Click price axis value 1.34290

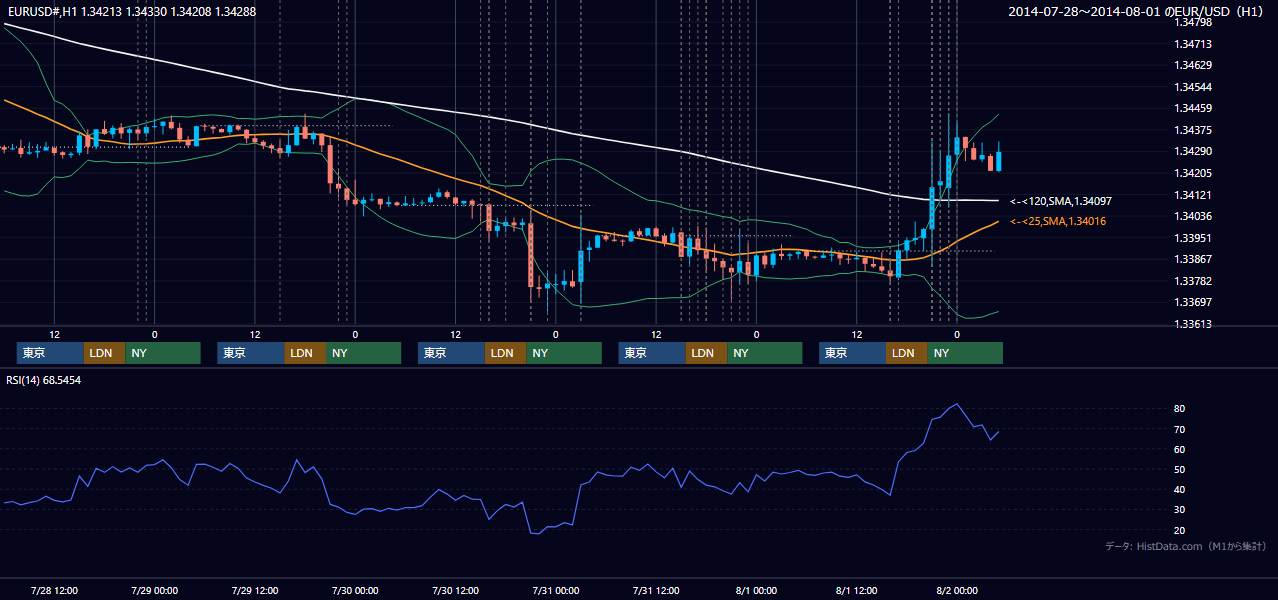click(x=1192, y=151)
